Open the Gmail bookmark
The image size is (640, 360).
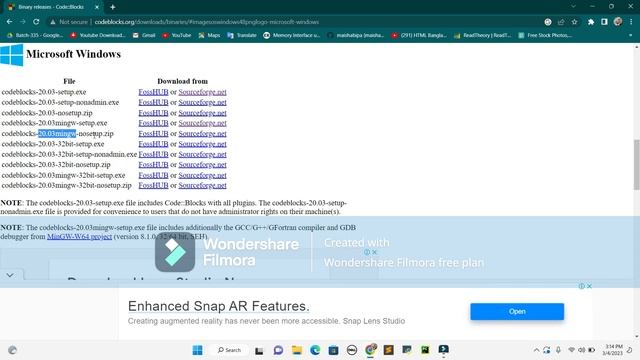tap(144, 36)
